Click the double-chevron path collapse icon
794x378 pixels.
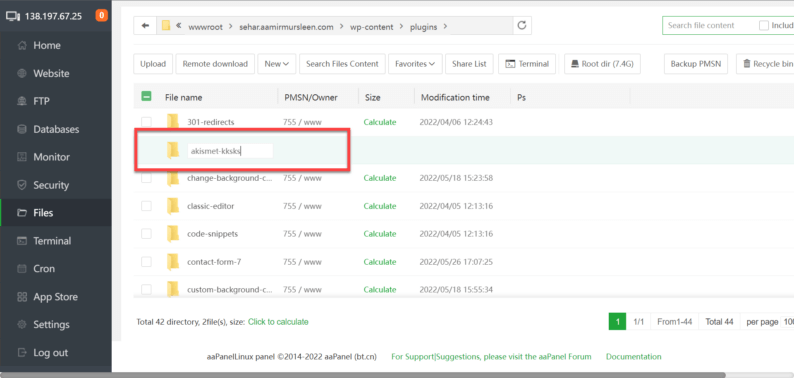pos(179,25)
